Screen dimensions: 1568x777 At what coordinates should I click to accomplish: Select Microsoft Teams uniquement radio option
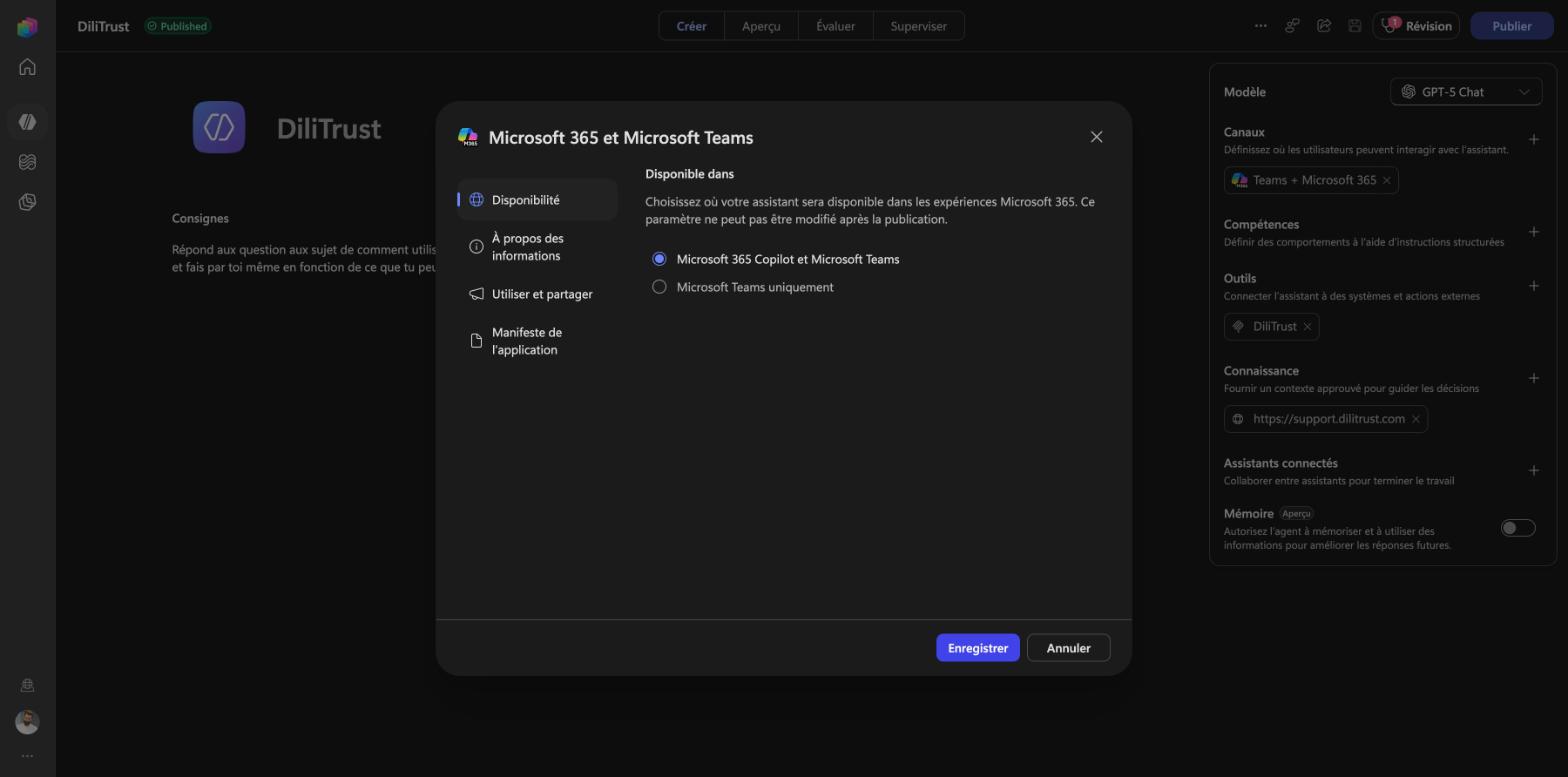(659, 287)
